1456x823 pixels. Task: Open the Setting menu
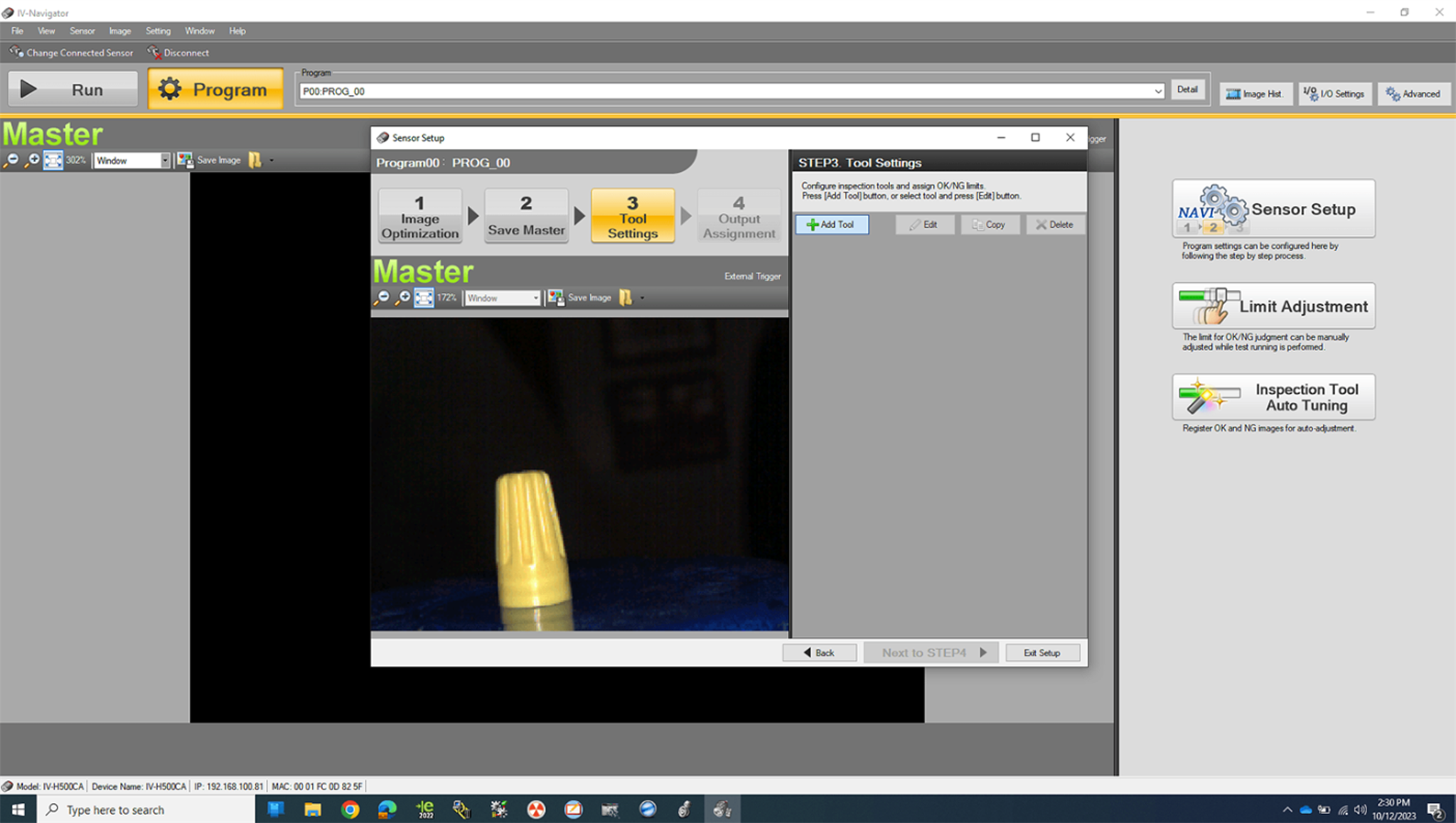pos(158,31)
